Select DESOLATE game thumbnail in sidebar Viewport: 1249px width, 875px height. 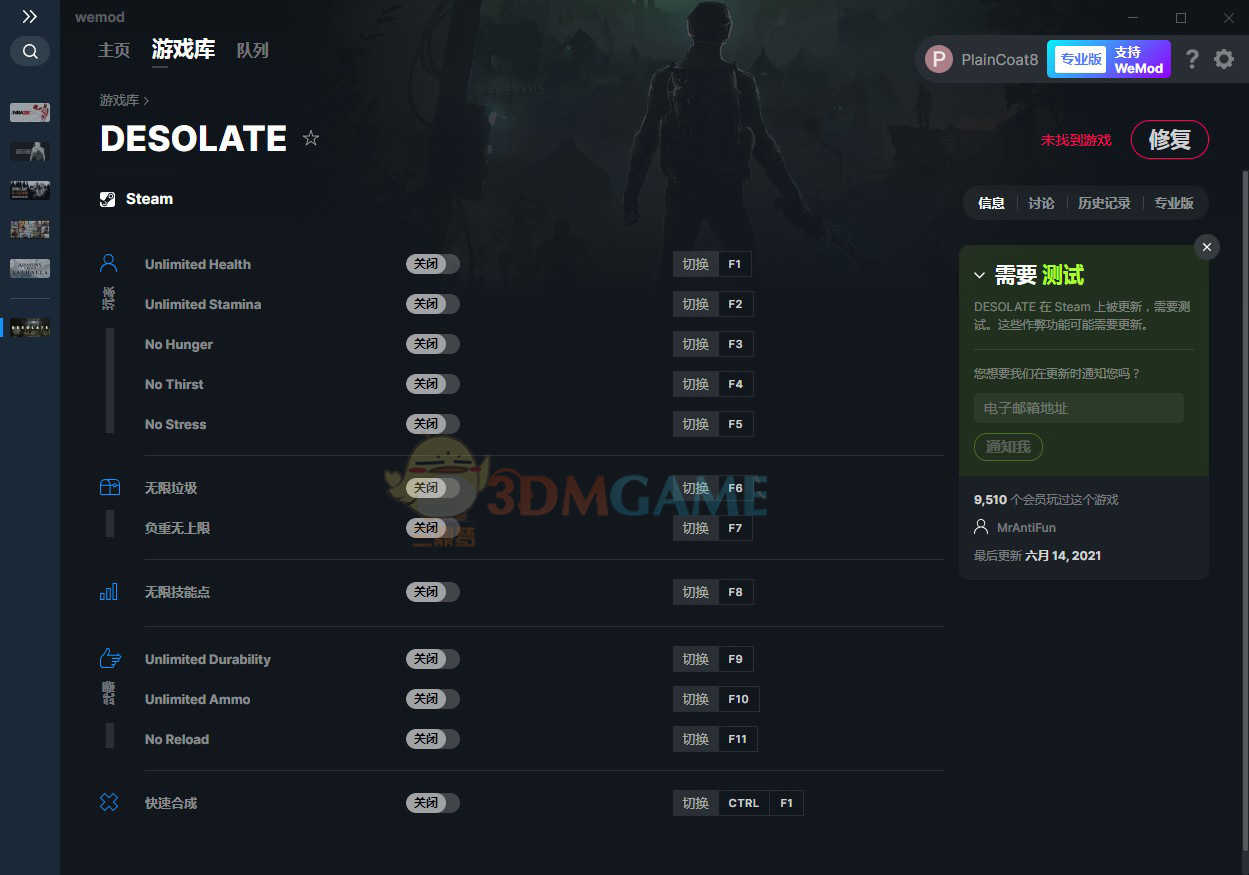(x=30, y=327)
